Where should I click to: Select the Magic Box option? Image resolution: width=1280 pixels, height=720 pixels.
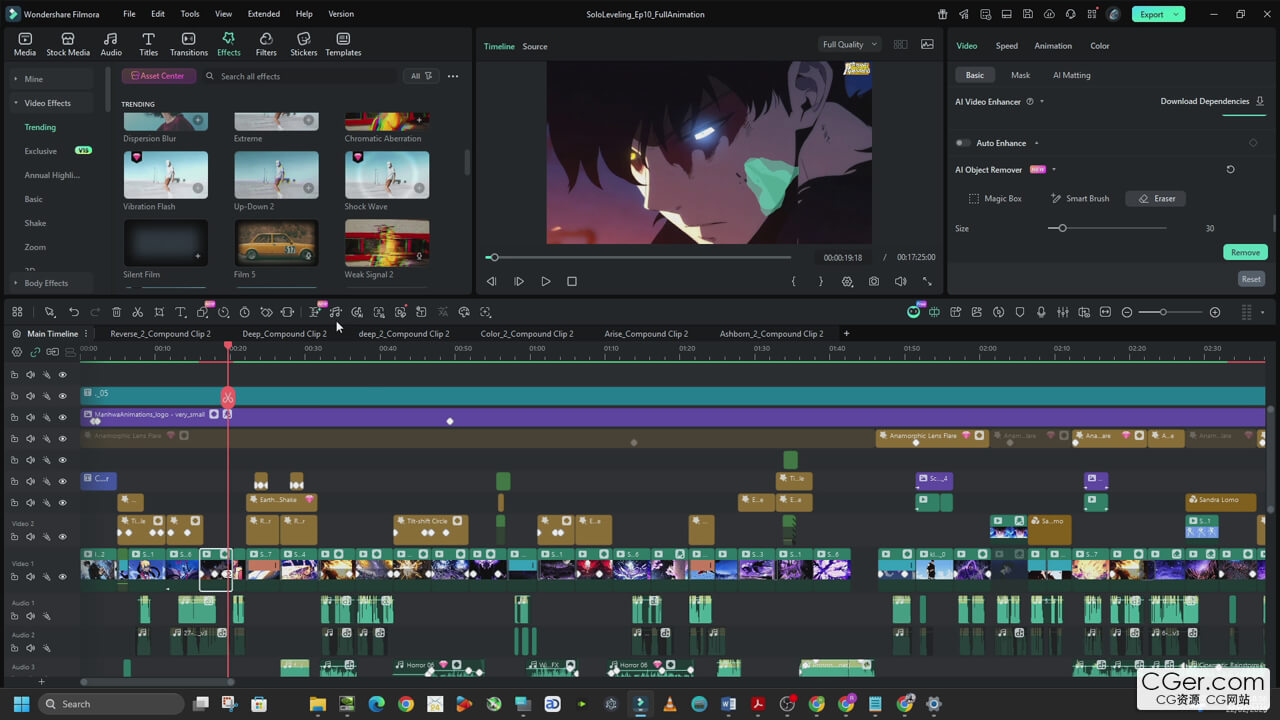(x=994, y=199)
